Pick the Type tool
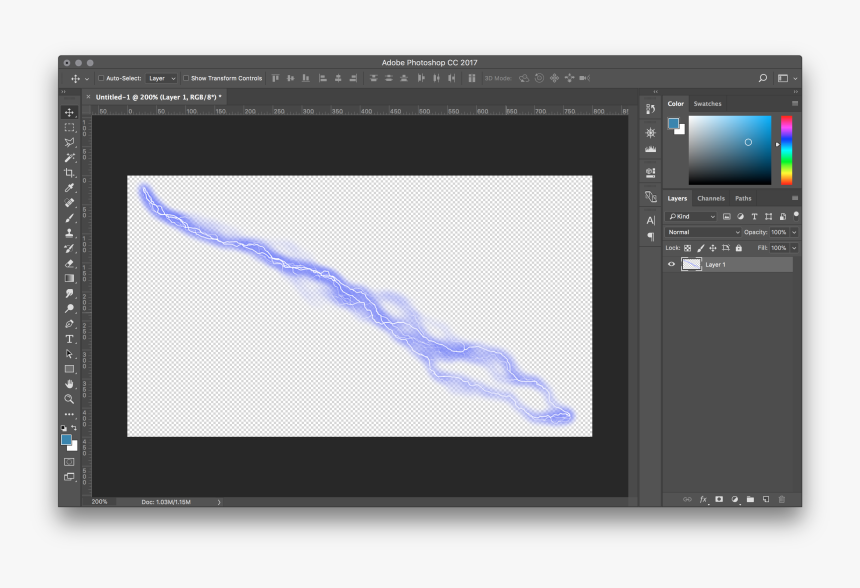The height and width of the screenshot is (588, 860). click(x=70, y=338)
